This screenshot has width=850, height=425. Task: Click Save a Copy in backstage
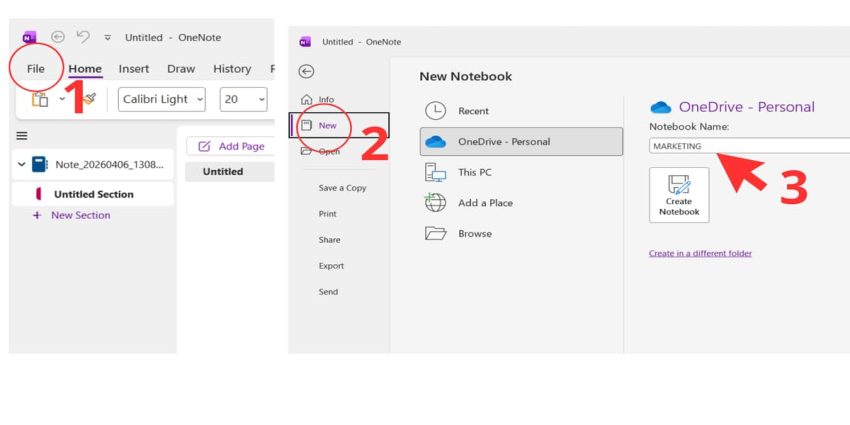[x=342, y=188]
